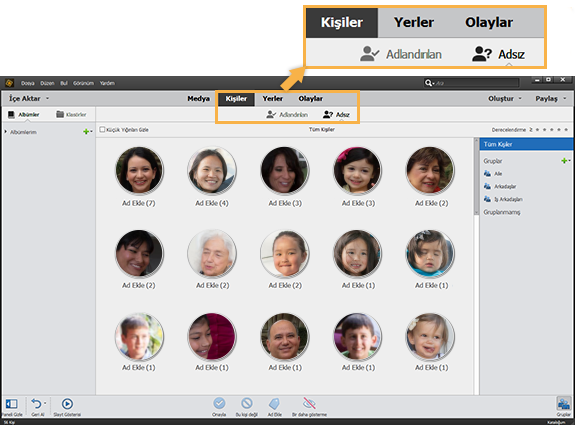Open the Oluştur dropdown
This screenshot has width=575, height=425.
(505, 99)
